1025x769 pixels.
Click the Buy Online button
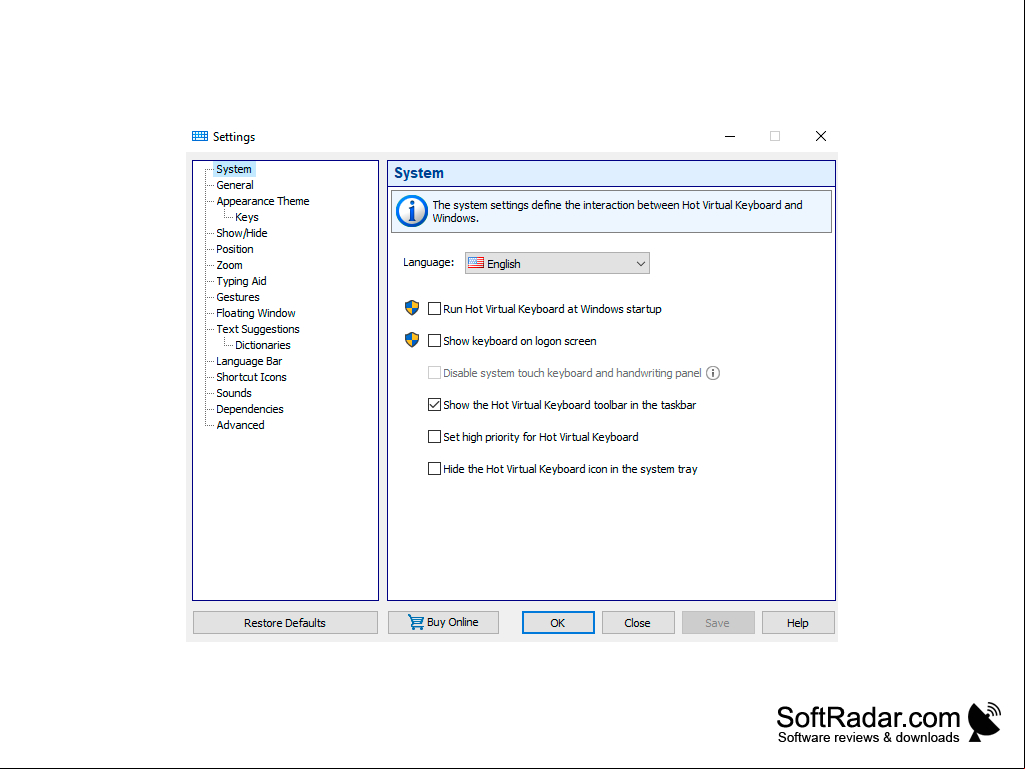tap(443, 623)
